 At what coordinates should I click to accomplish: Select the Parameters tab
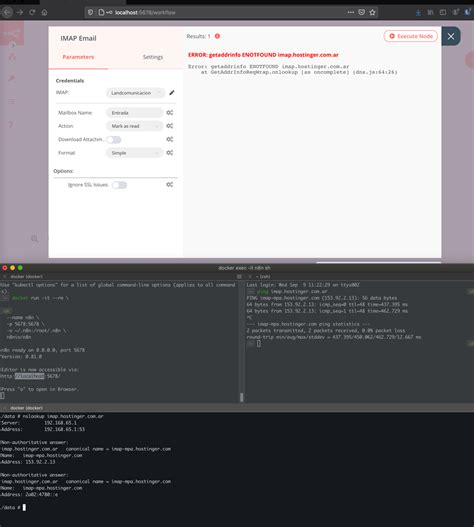(x=78, y=57)
